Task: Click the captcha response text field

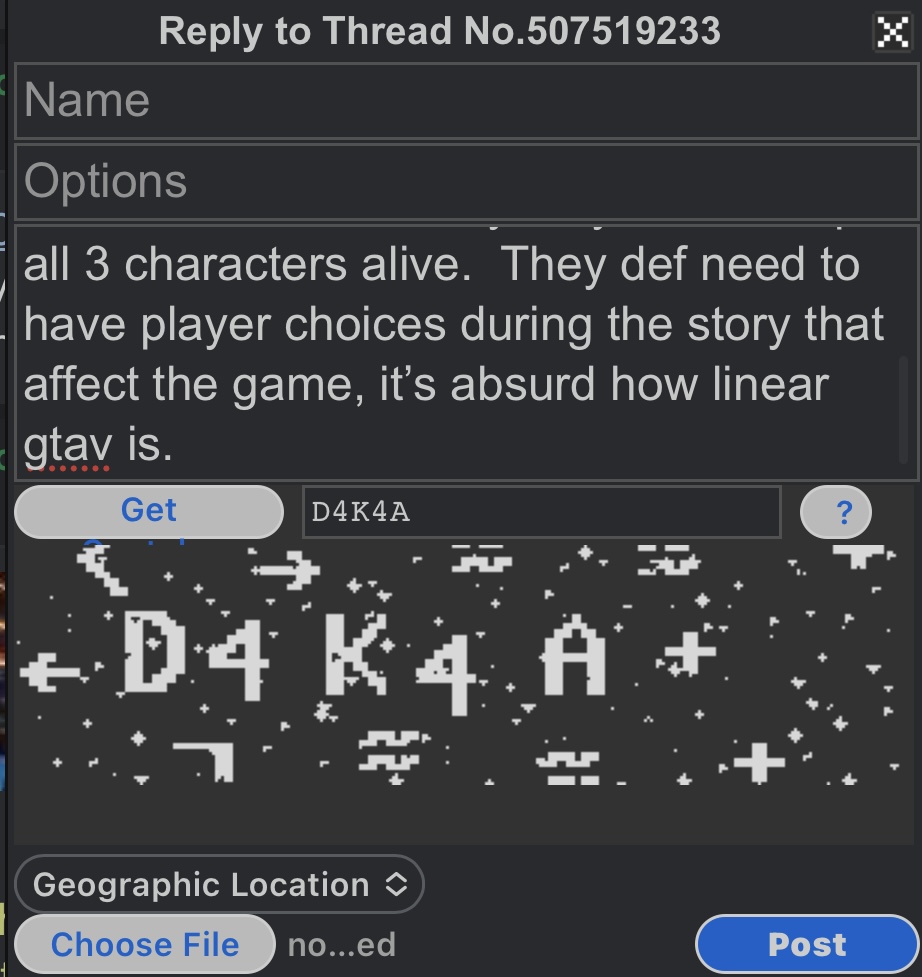Action: tap(541, 512)
